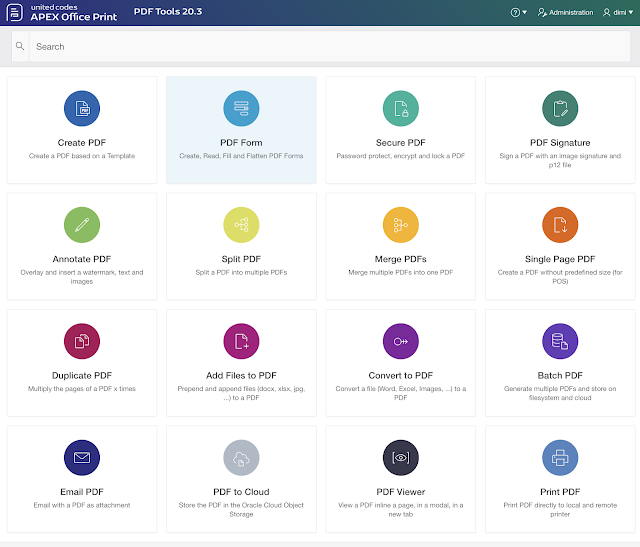The height and width of the screenshot is (547, 640).
Task: Click 'Email with a PDF as attachment' text
Action: 82,505
